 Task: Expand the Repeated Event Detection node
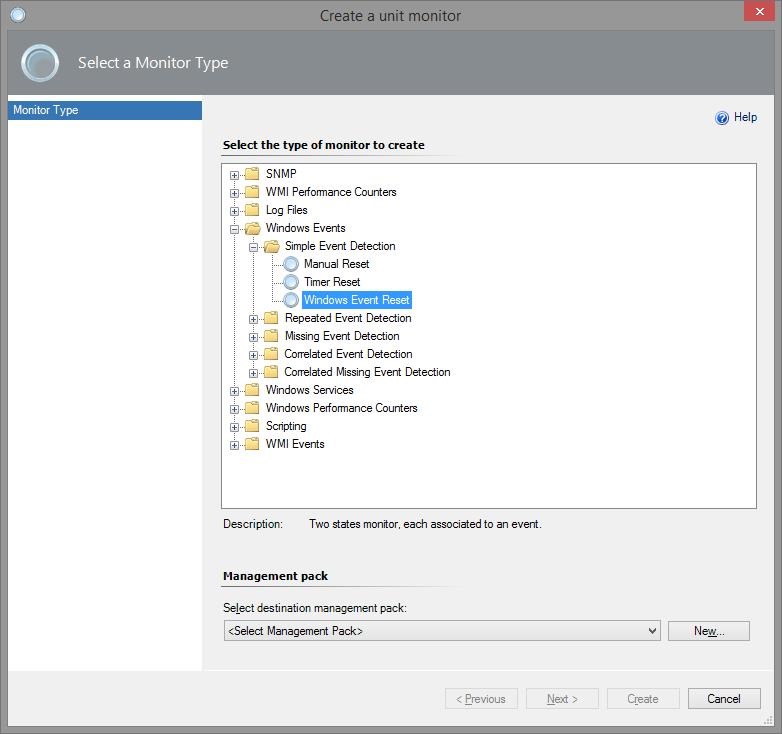254,319
